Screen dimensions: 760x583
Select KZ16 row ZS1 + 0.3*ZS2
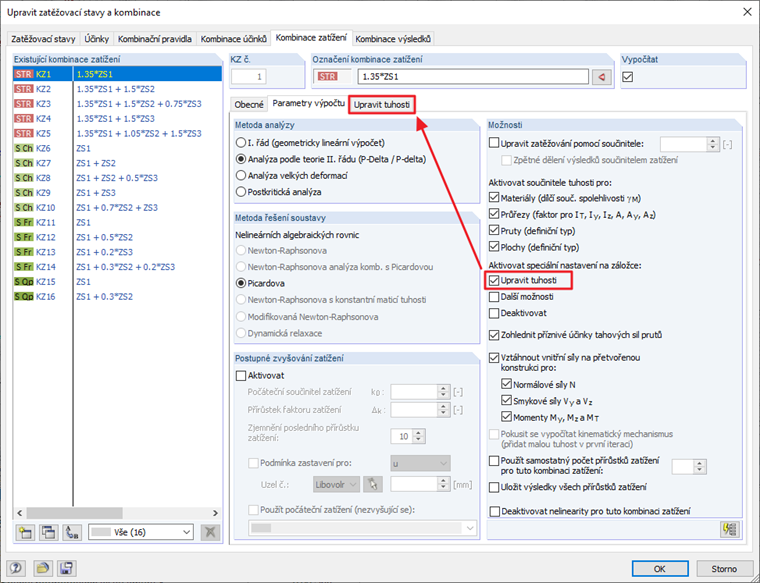click(x=117, y=297)
